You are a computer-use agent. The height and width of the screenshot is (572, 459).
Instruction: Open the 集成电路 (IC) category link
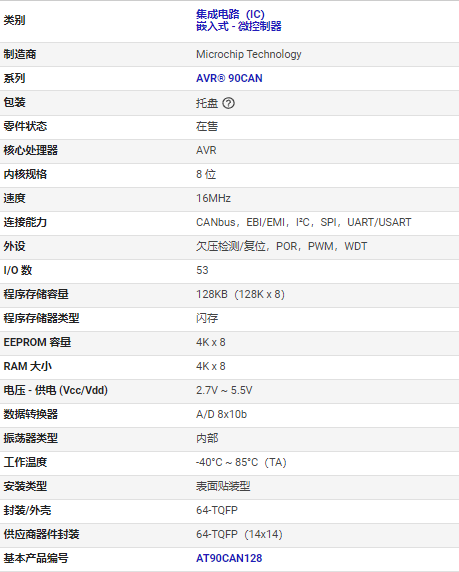(x=230, y=14)
